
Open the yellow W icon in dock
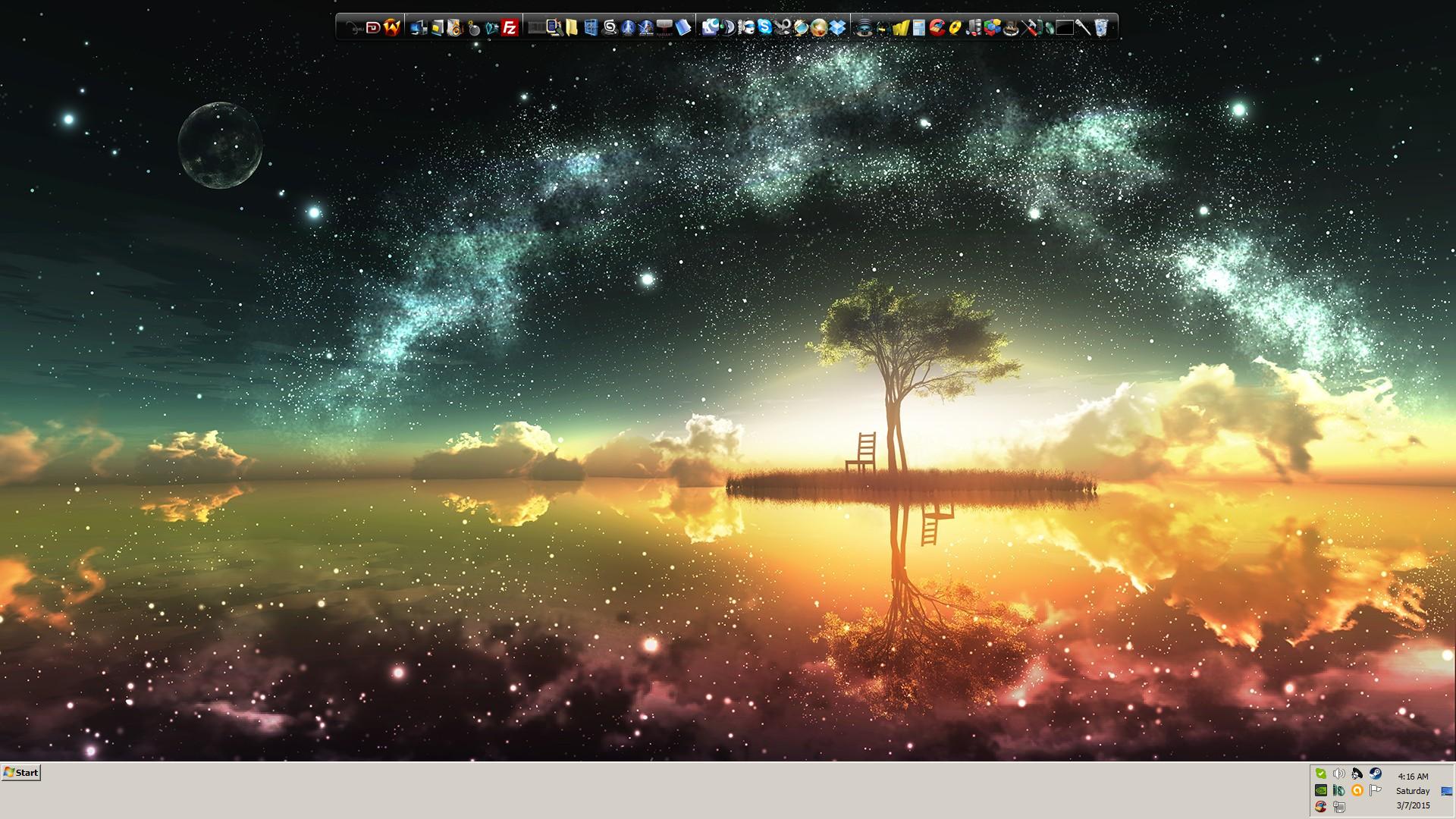(900, 28)
